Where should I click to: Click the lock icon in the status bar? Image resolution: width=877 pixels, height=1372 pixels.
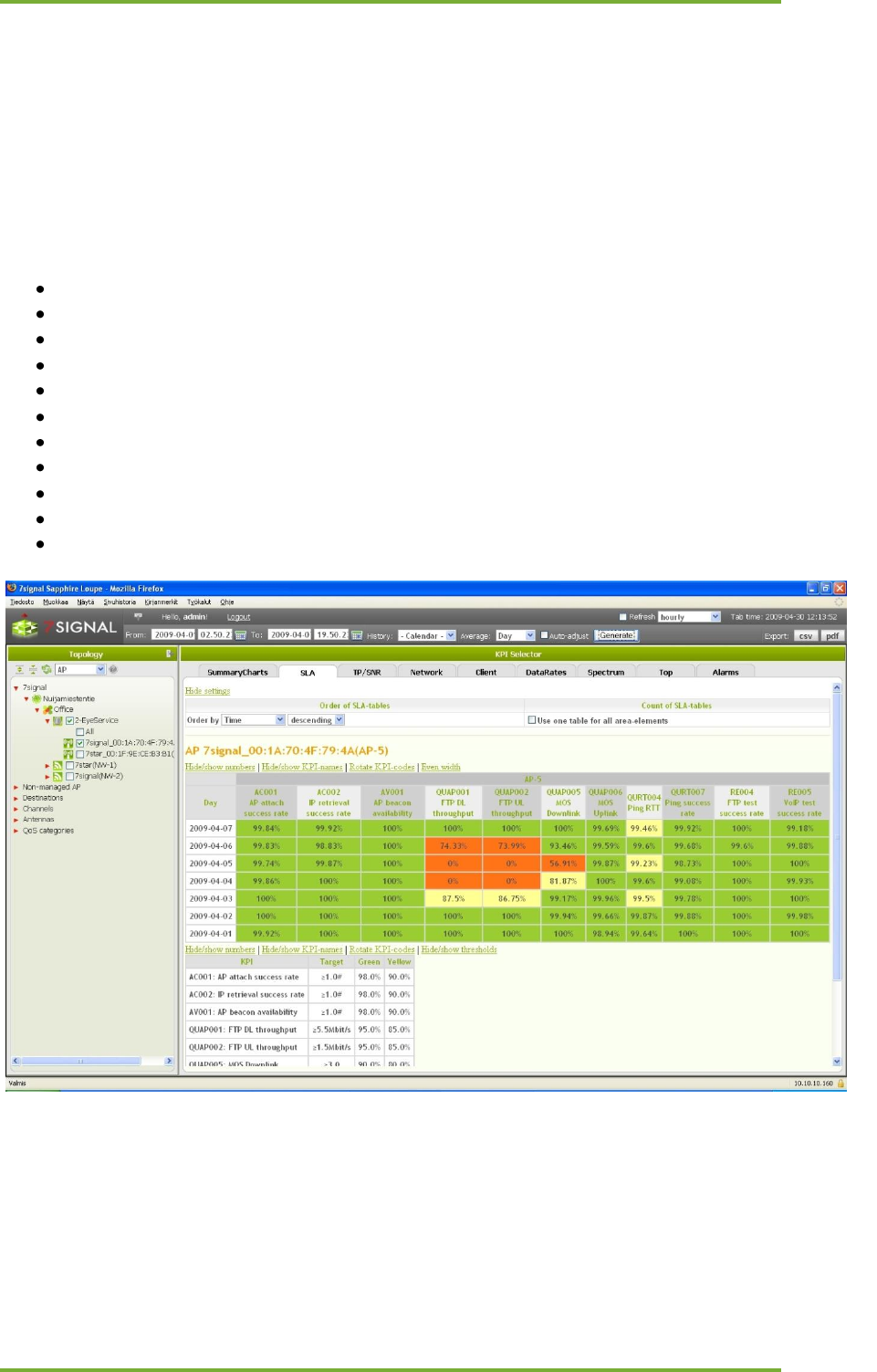pyautogui.click(x=840, y=1084)
